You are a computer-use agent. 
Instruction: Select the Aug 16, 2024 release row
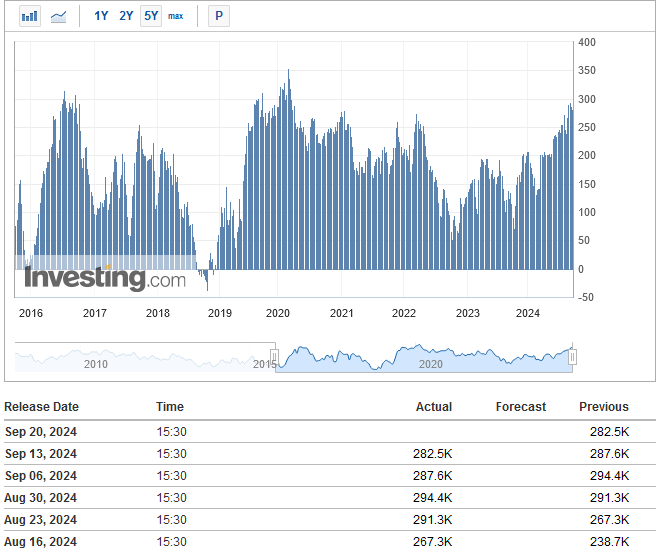(x=330, y=541)
